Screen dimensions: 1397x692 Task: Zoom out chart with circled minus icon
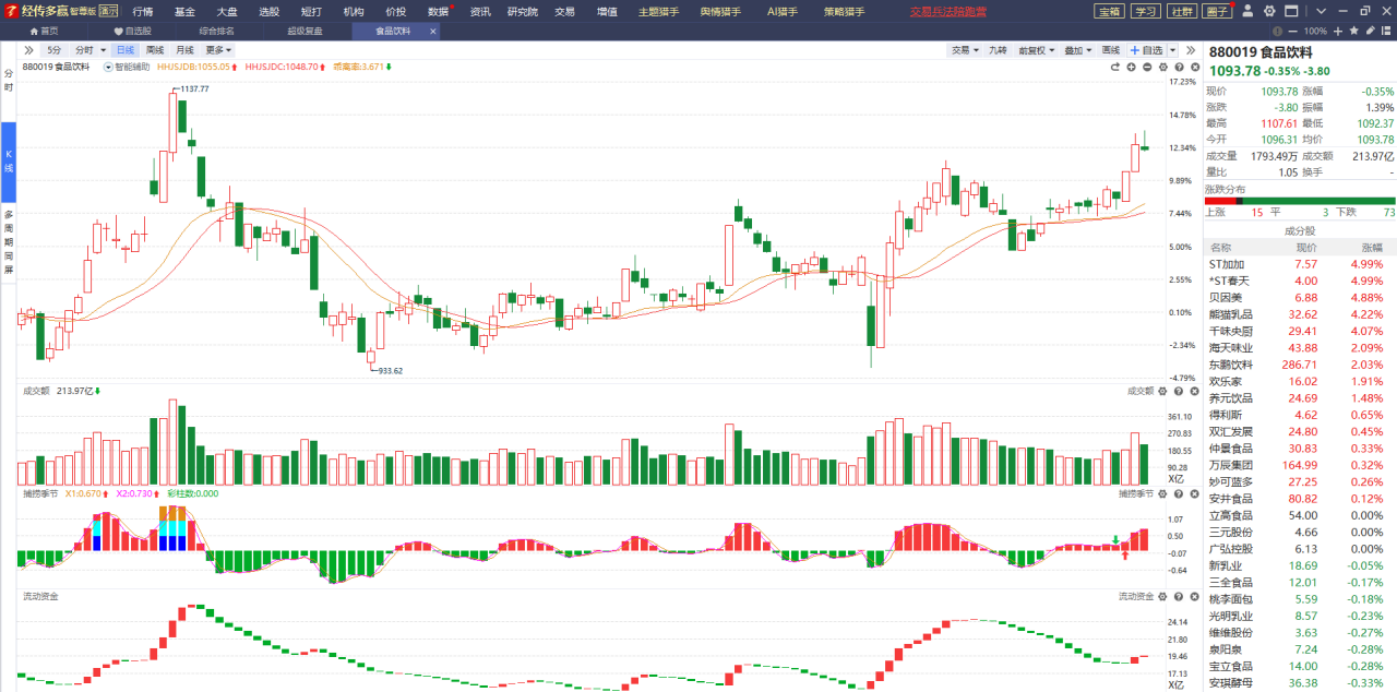click(1147, 67)
